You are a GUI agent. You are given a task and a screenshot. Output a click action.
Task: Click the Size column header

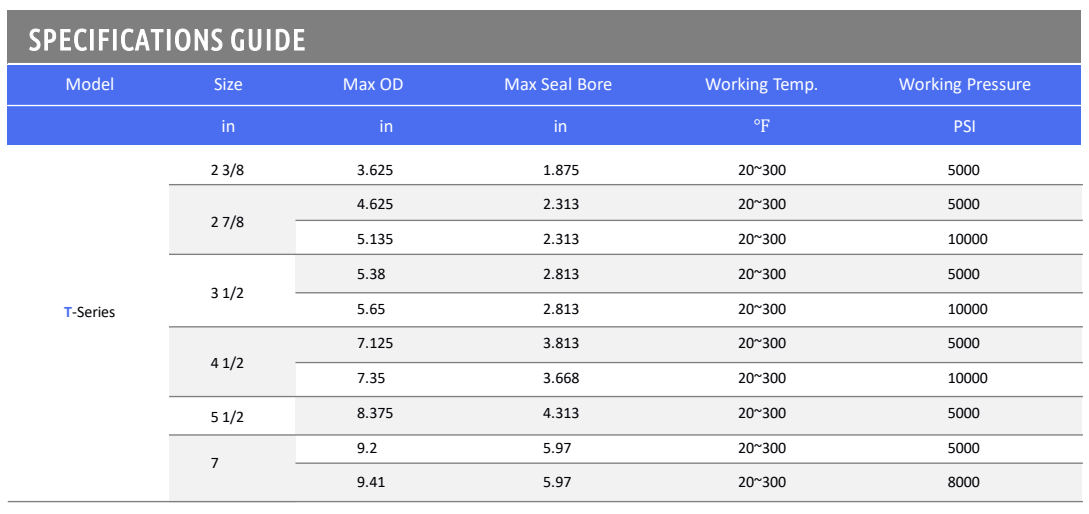[228, 85]
